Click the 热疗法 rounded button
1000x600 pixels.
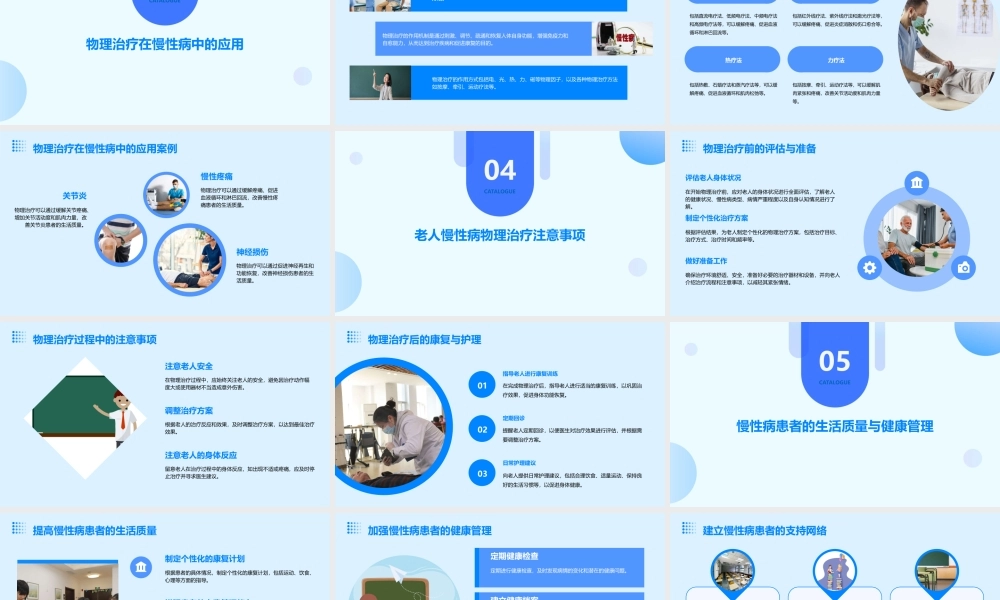pos(732,59)
